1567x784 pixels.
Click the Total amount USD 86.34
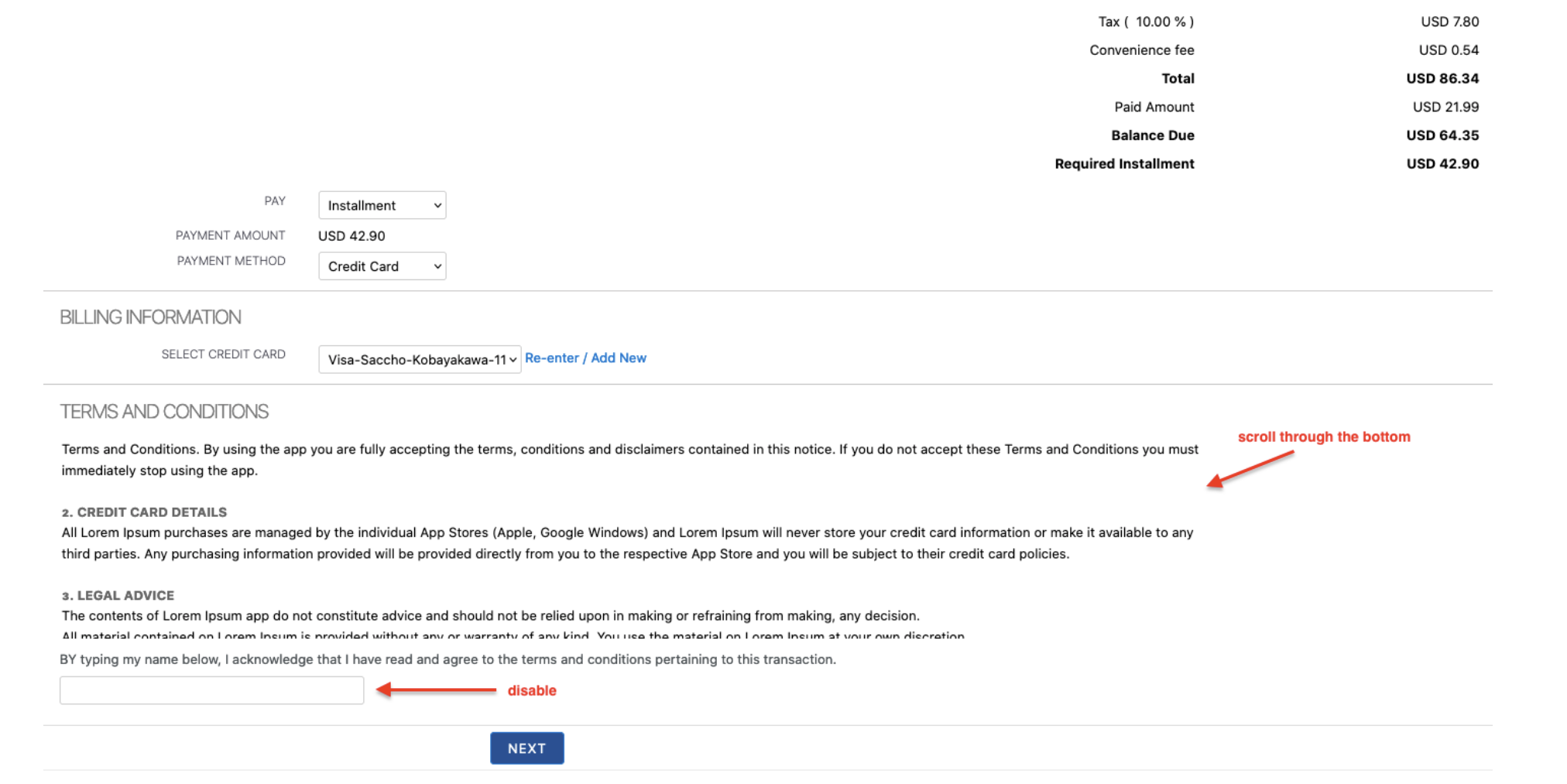point(1442,78)
